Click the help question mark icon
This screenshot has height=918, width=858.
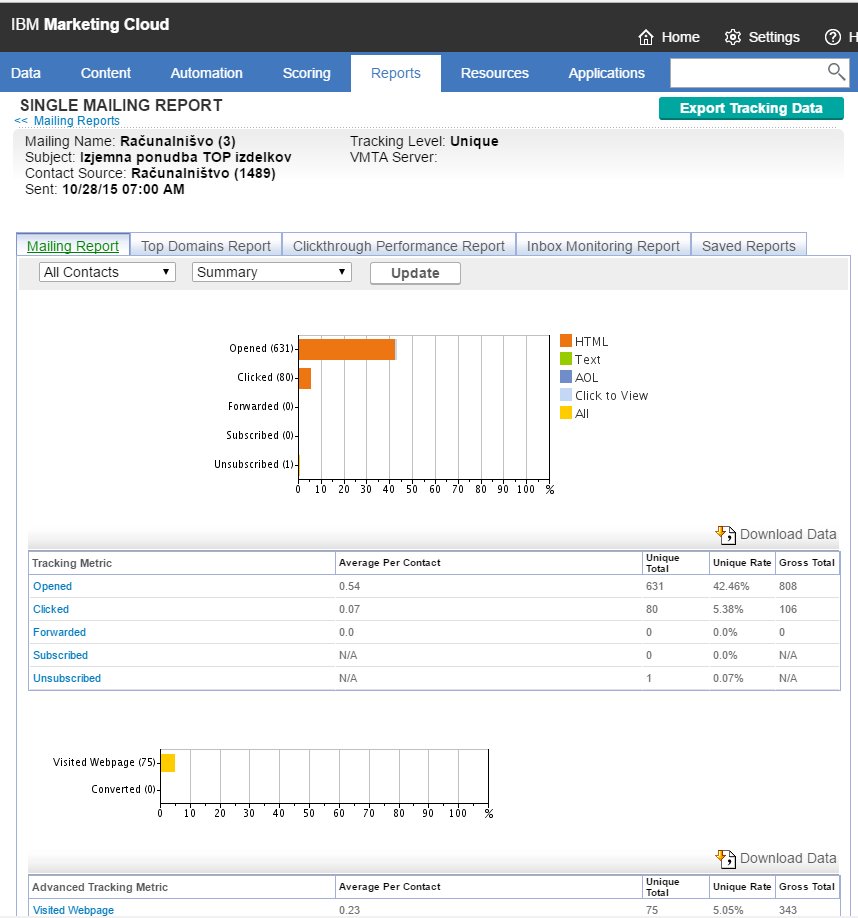tap(832, 37)
